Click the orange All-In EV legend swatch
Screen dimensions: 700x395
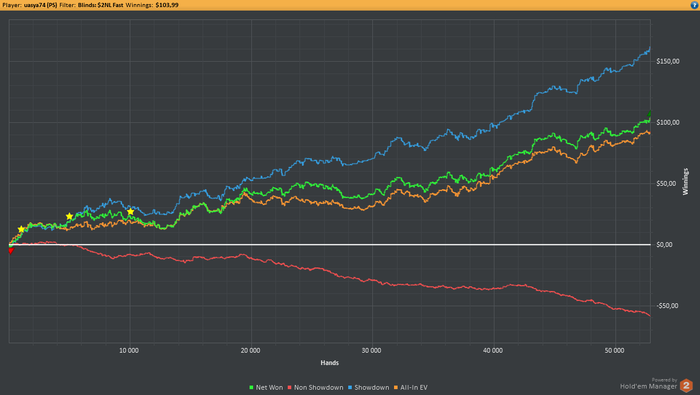(396, 387)
